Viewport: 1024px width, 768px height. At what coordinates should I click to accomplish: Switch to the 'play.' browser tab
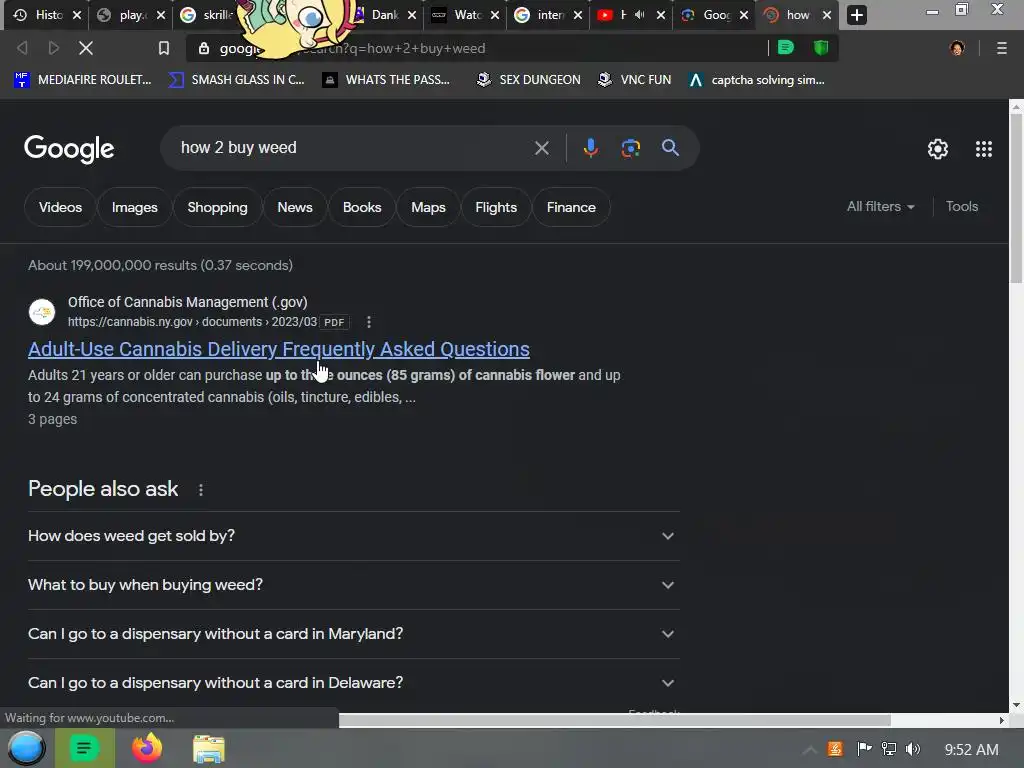(131, 15)
